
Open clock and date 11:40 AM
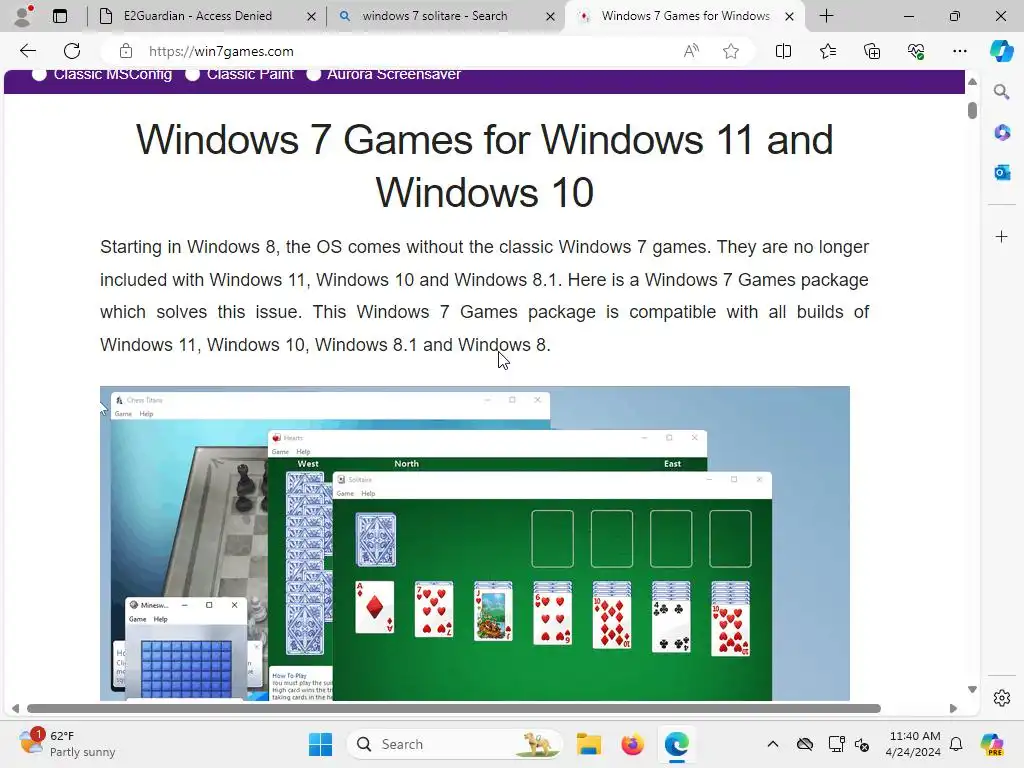pyautogui.click(x=914, y=744)
